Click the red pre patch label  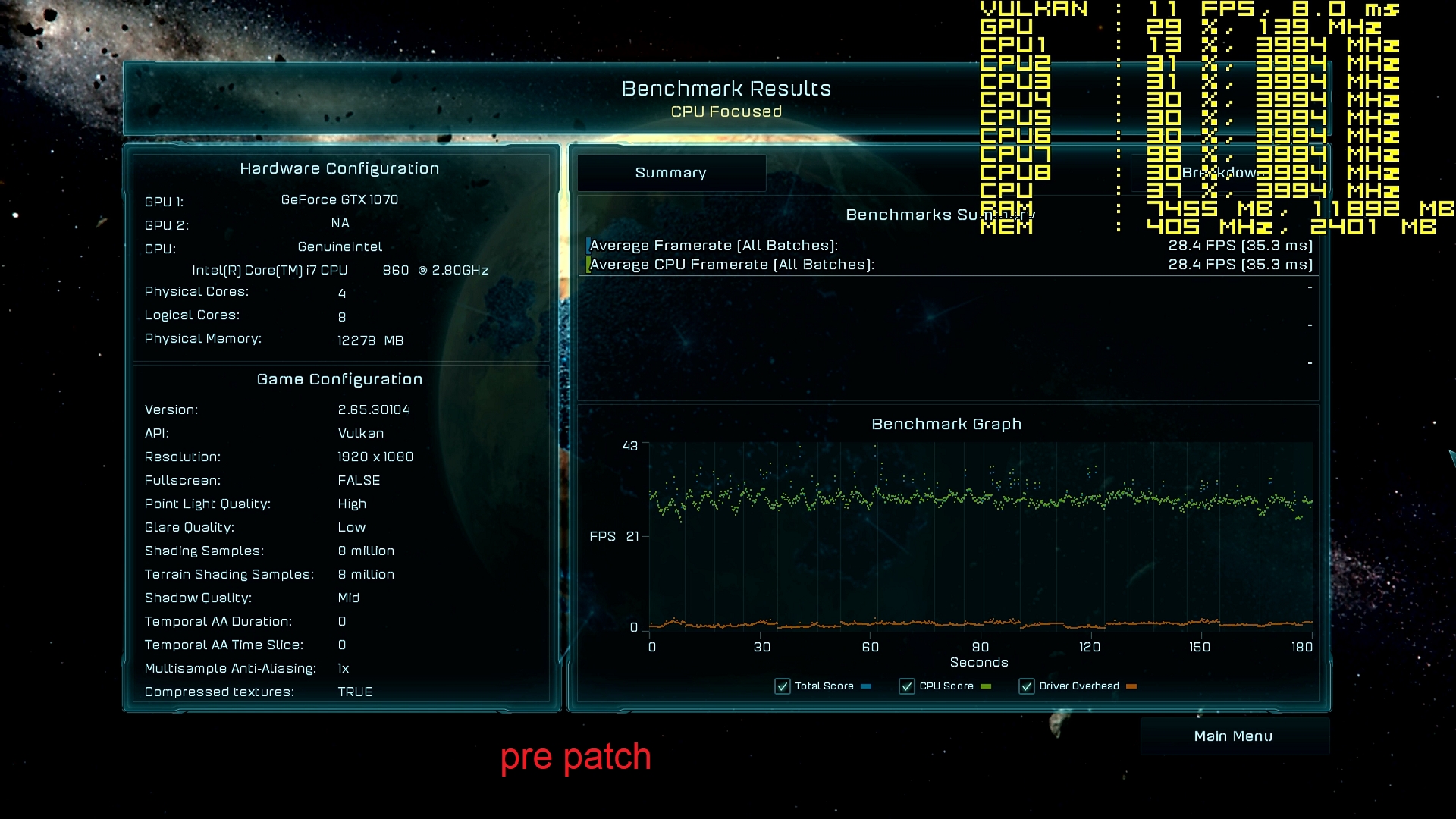576,757
